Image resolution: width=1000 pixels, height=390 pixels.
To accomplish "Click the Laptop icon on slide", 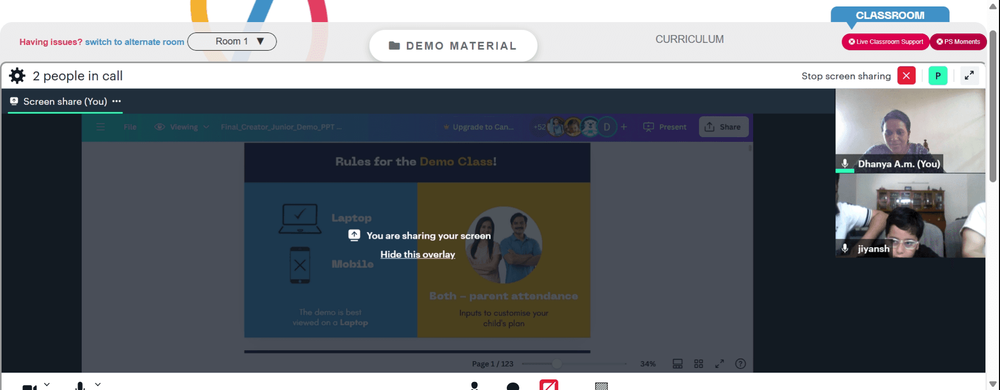I will pyautogui.click(x=300, y=218).
